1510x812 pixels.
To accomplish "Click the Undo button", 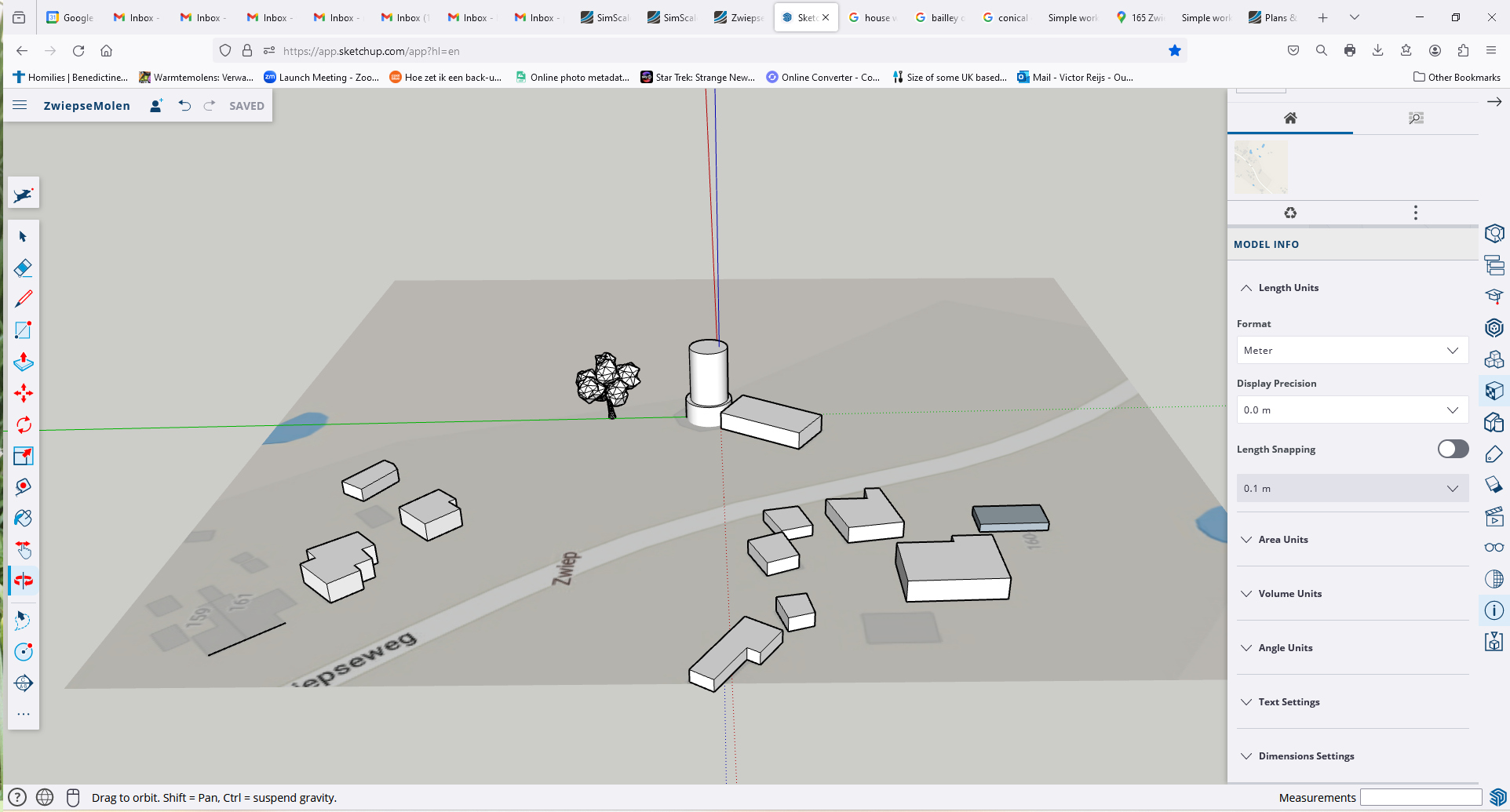I will click(x=185, y=105).
